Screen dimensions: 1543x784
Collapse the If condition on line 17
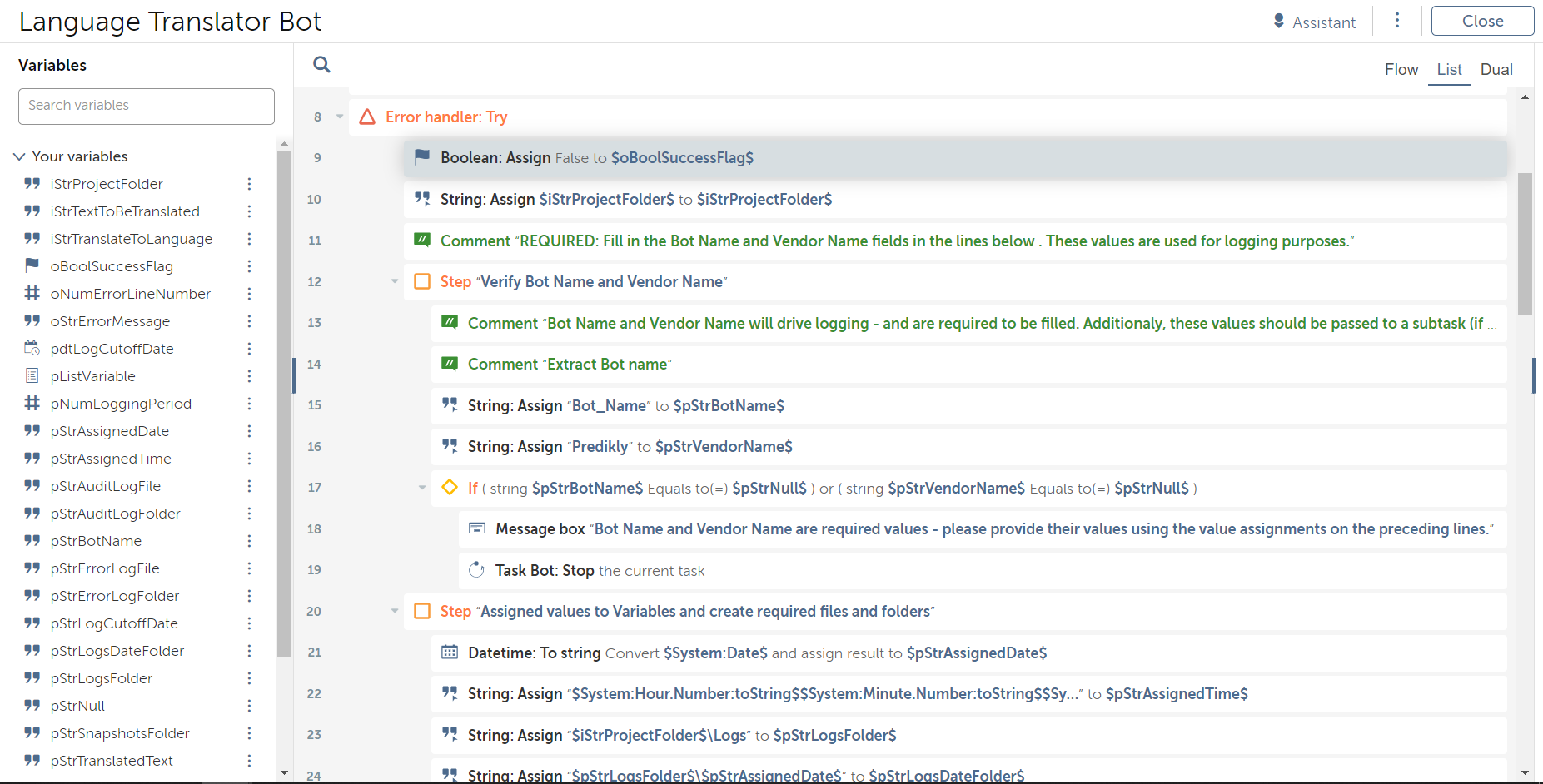click(422, 488)
